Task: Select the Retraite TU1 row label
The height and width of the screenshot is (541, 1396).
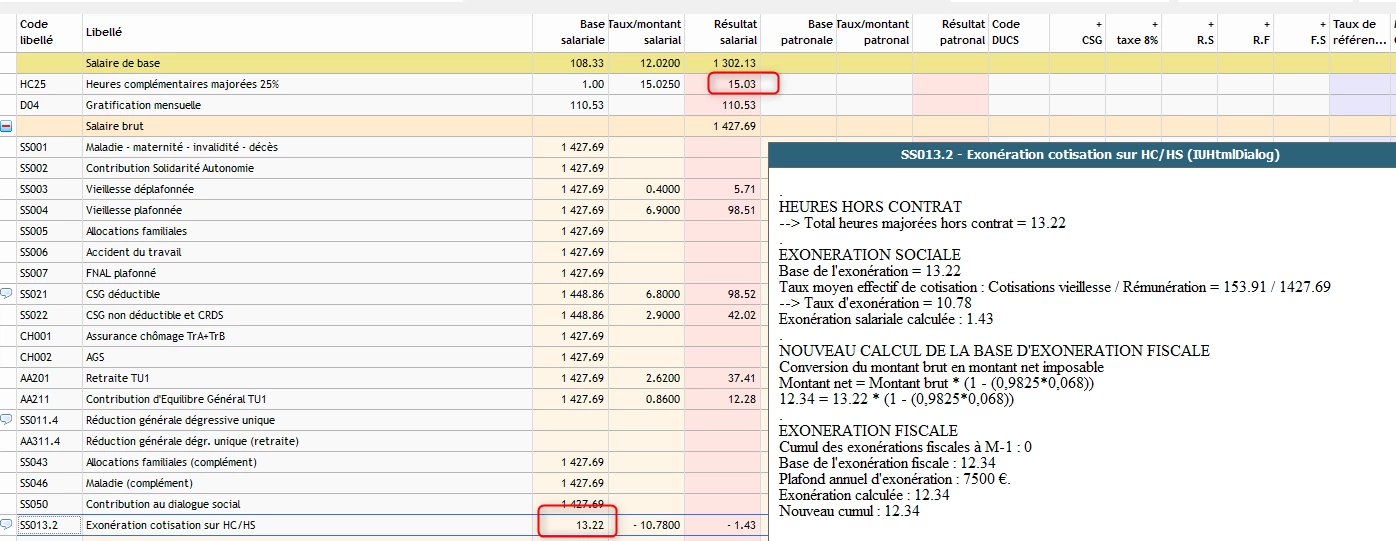Action: tap(117, 378)
